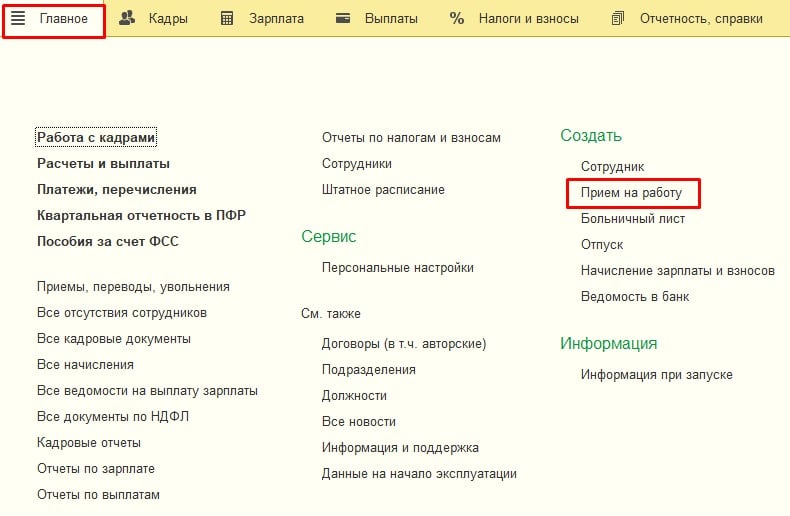Viewport: 790px width, 516px height.
Task: Open Начисление зарплаты и взносов
Action: 677,271
